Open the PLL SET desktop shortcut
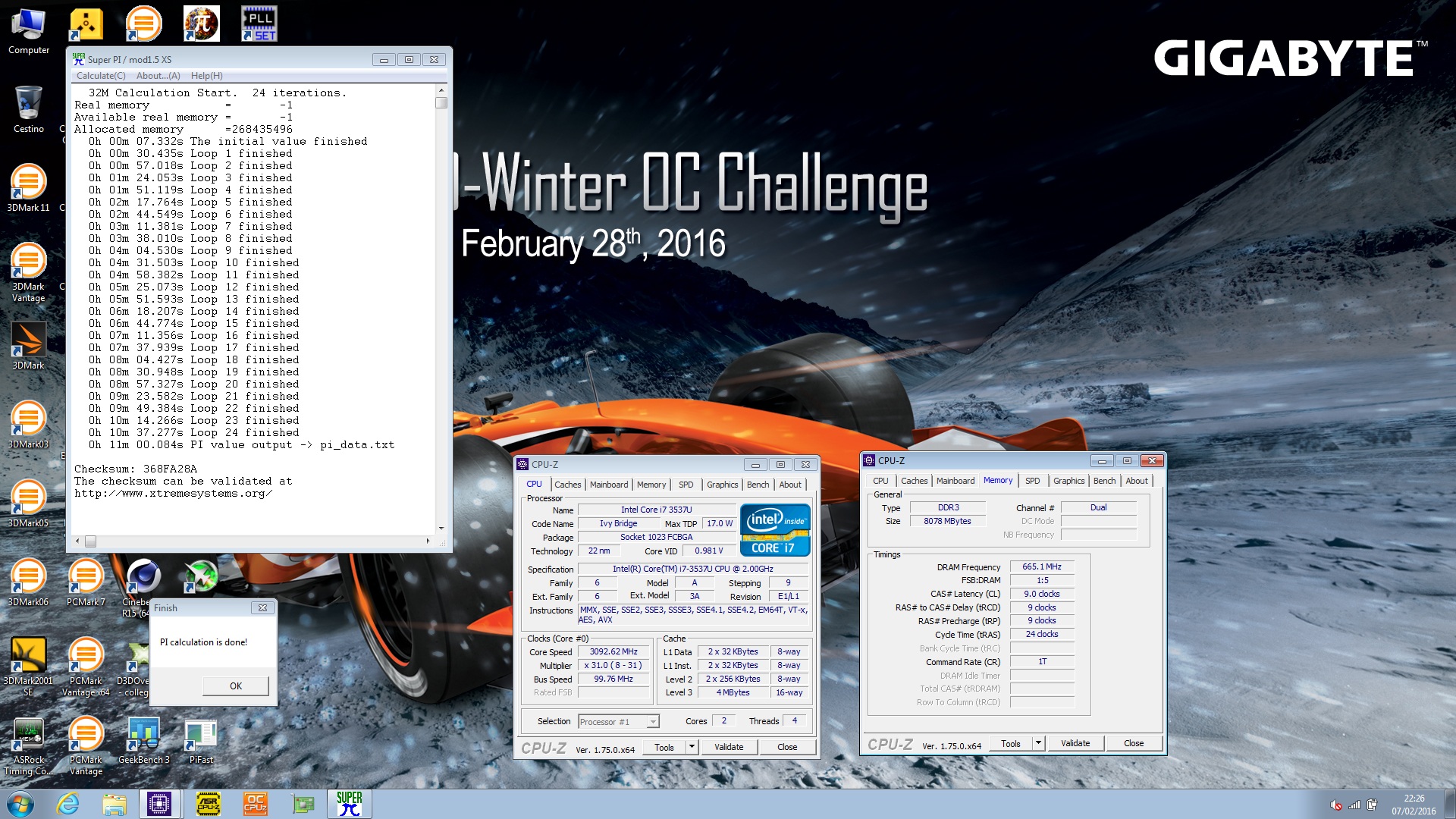The height and width of the screenshot is (819, 1456). (259, 23)
